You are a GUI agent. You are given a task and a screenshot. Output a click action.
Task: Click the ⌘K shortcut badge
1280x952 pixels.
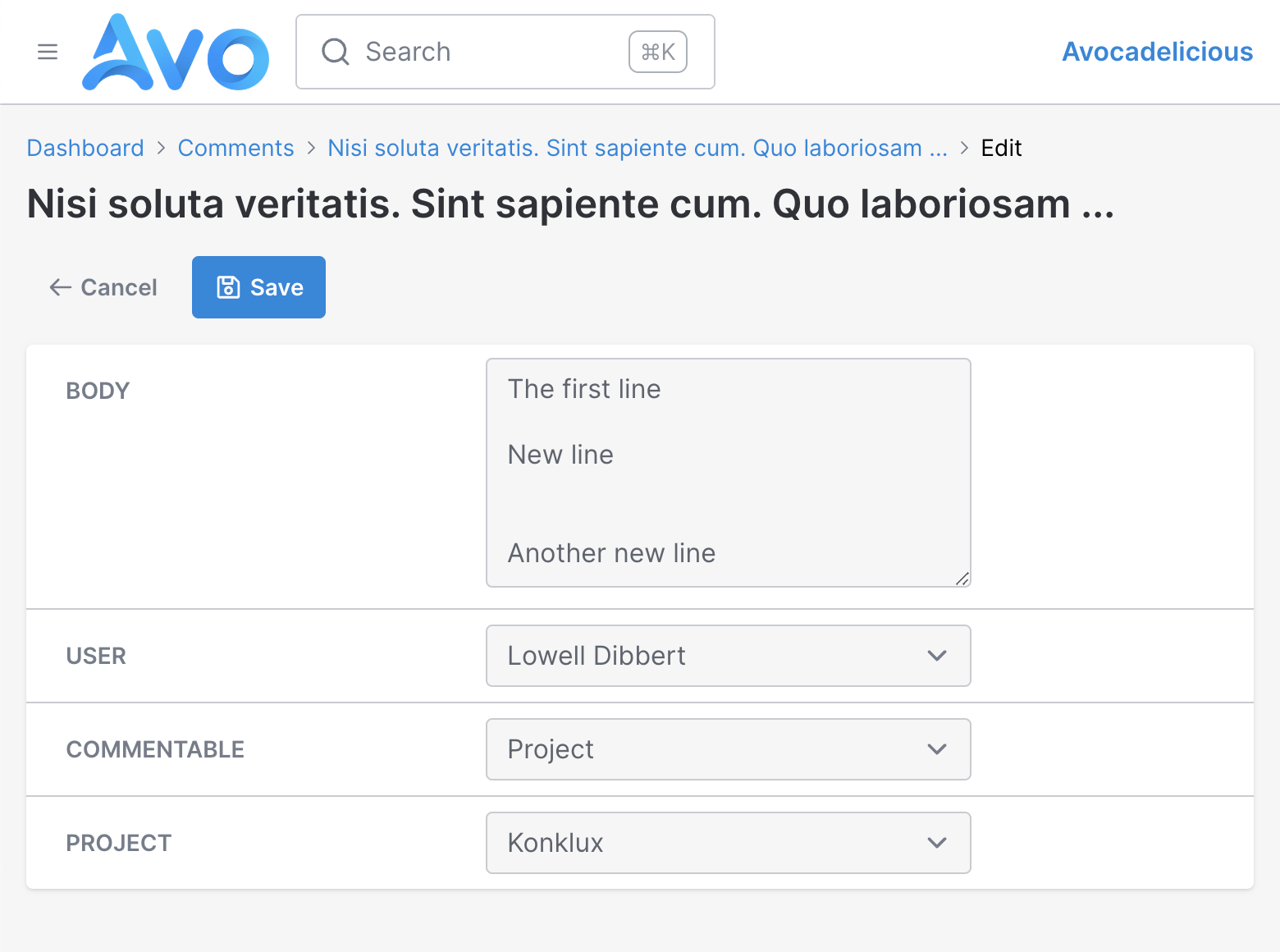658,52
